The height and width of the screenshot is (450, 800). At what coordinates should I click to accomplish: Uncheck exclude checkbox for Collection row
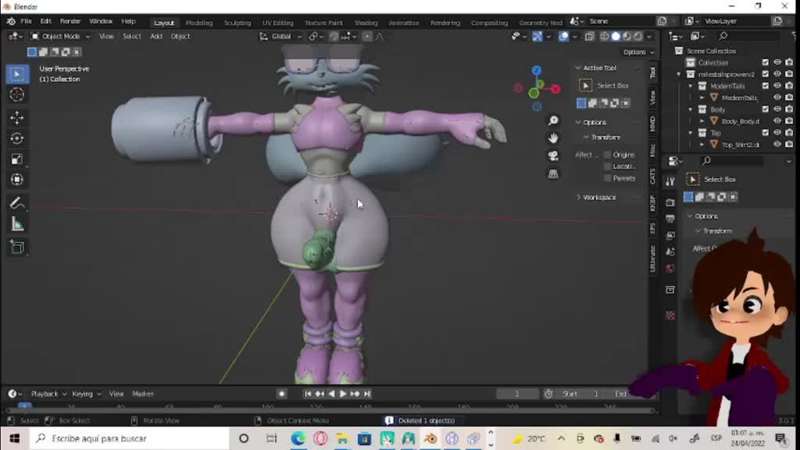(765, 62)
